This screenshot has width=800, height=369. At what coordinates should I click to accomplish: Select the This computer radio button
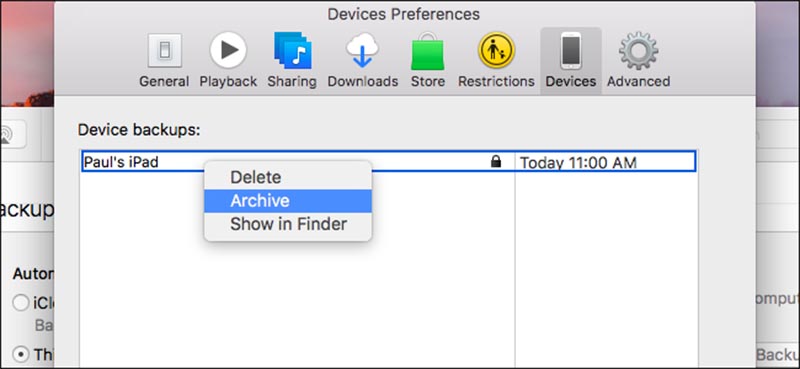point(21,354)
